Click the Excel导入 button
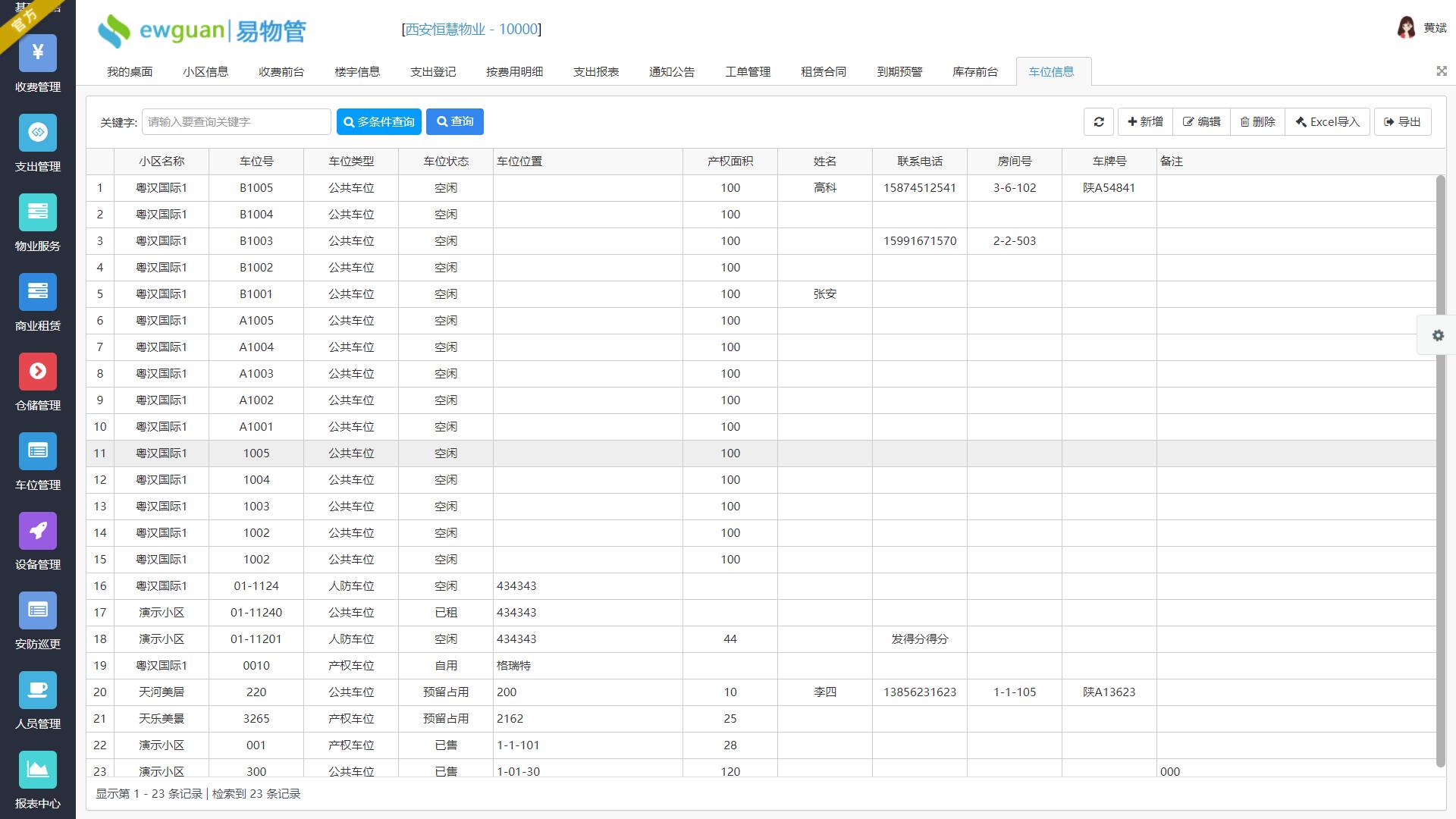The height and width of the screenshot is (819, 1456). click(x=1327, y=122)
